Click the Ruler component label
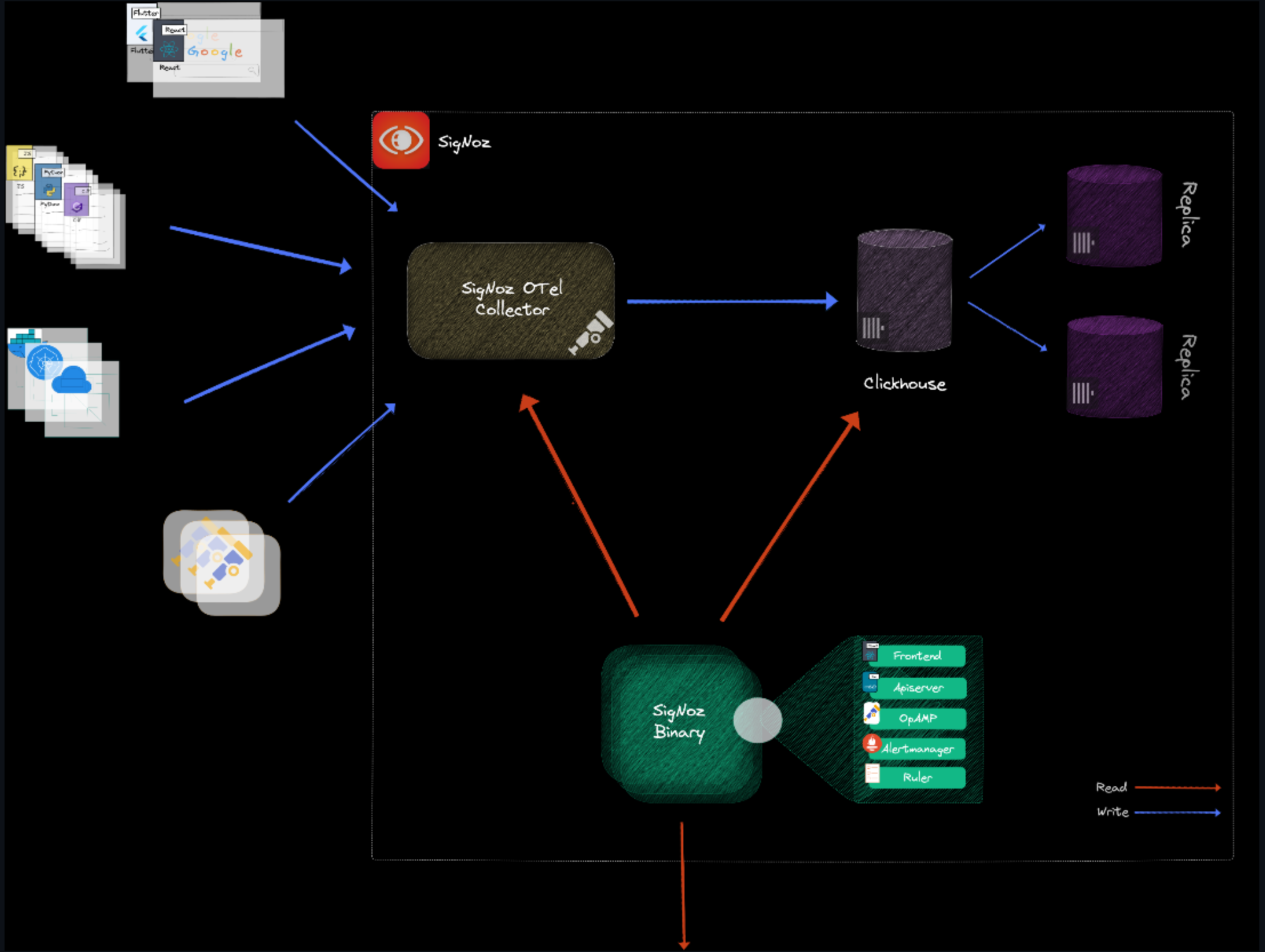 pos(917,777)
